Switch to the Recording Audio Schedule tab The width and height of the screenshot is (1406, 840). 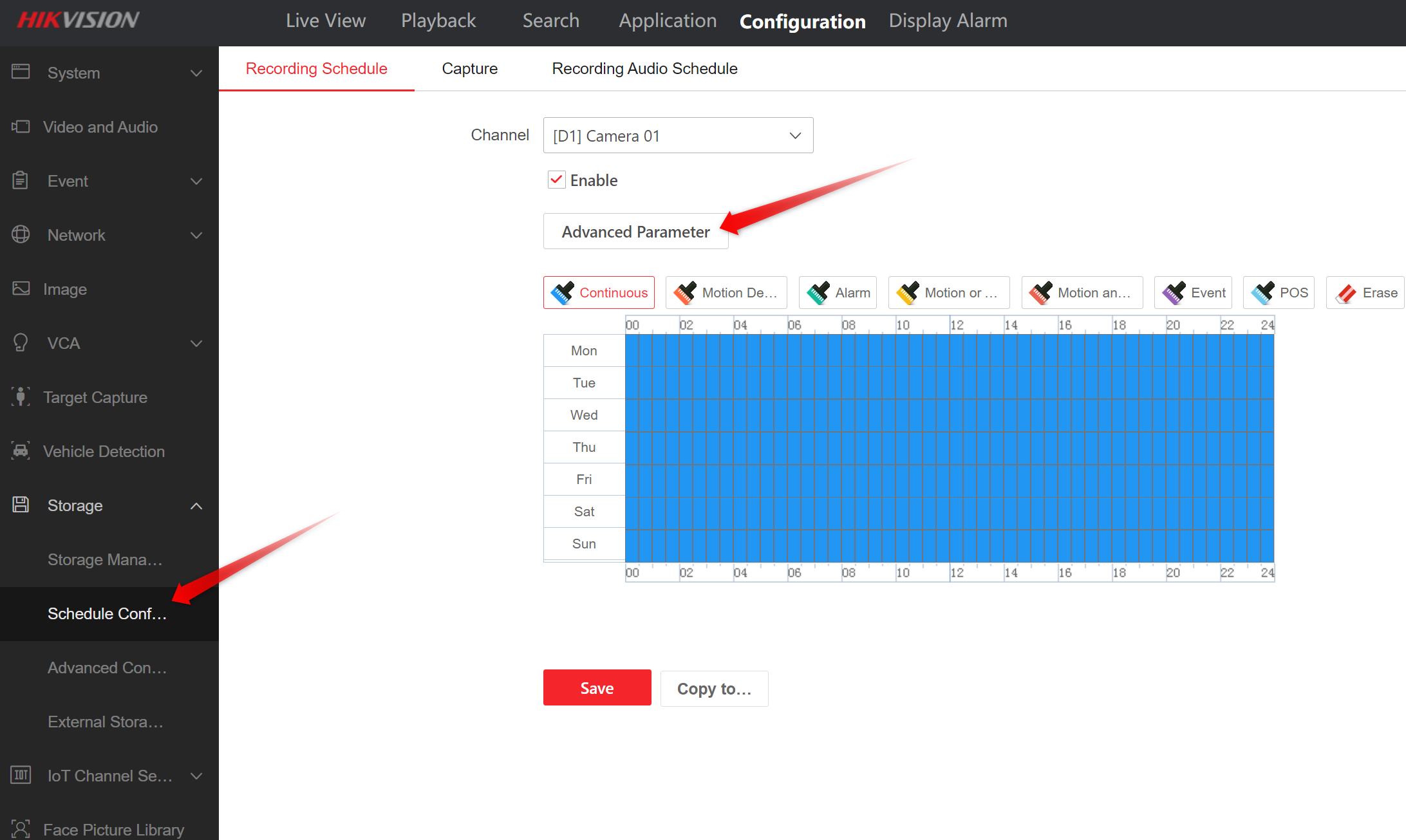point(645,69)
